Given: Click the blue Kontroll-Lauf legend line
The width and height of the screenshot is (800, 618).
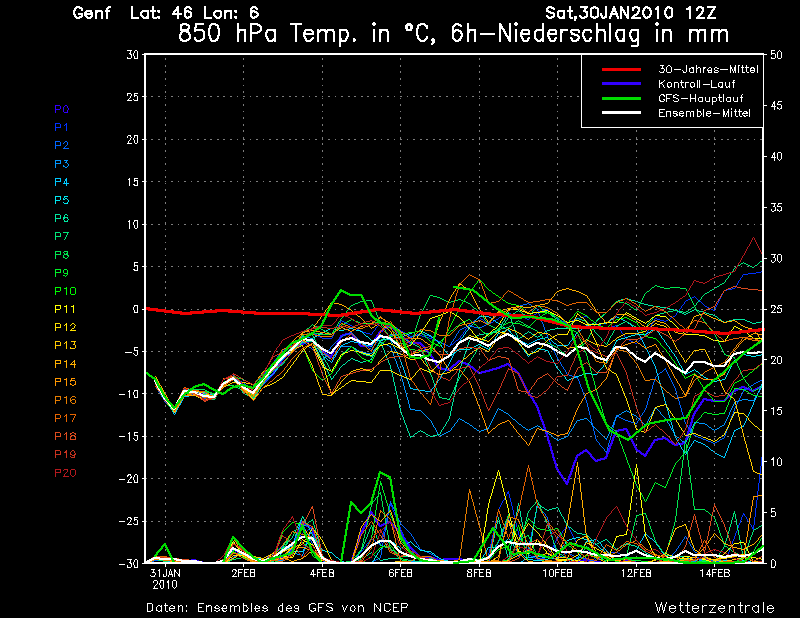Looking at the screenshot, I should [621, 84].
